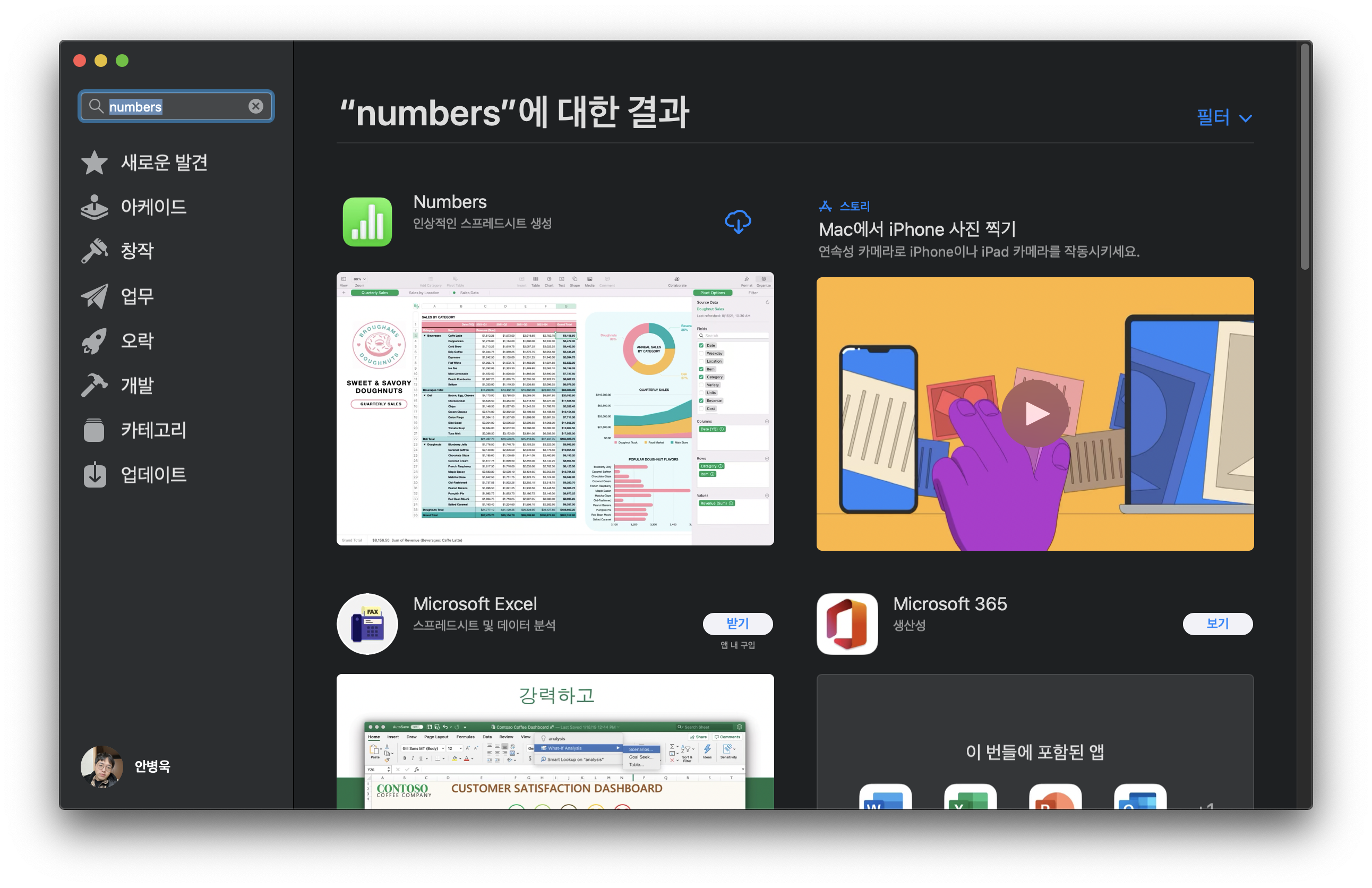This screenshot has width=1372, height=888.
Task: Open the Numbers app title link
Action: 450,202
